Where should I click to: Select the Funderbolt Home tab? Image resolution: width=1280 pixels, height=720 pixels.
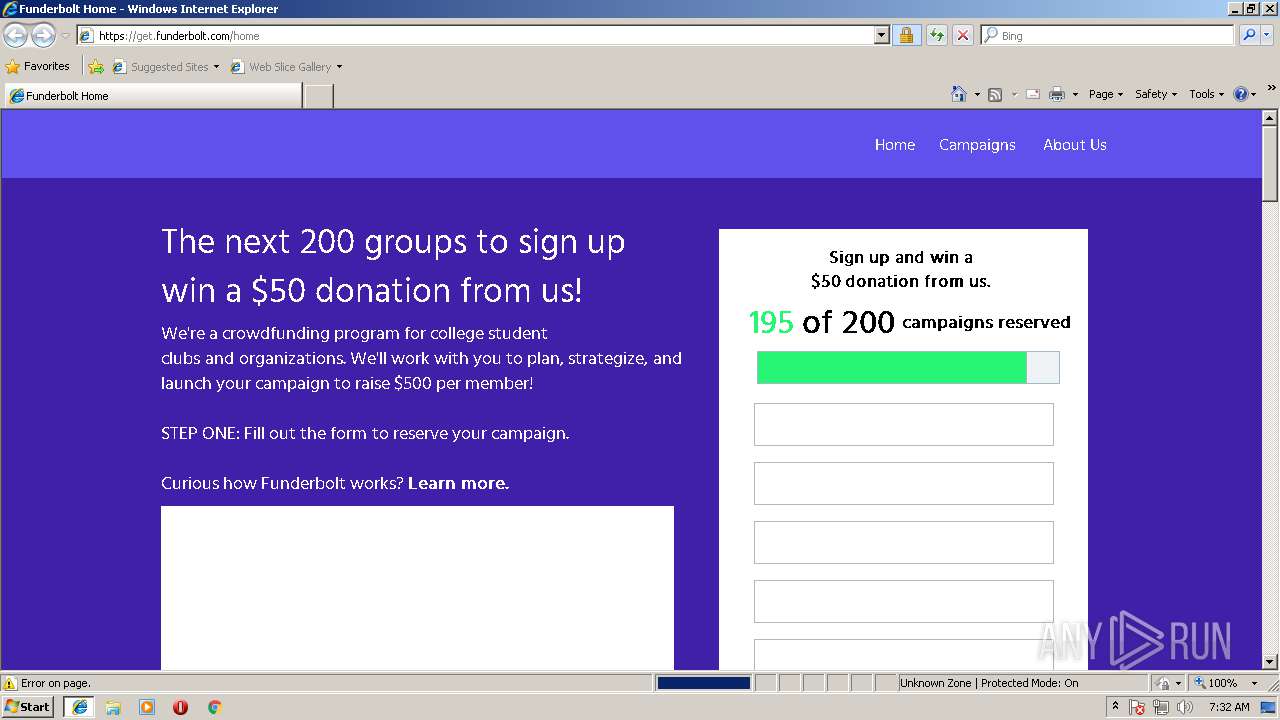152,96
